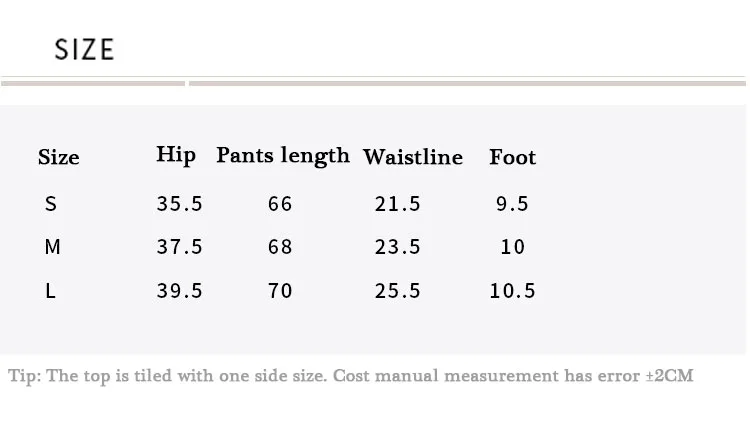The height and width of the screenshot is (437, 750).
Task: Click foot value 9.5
Action: tap(512, 204)
